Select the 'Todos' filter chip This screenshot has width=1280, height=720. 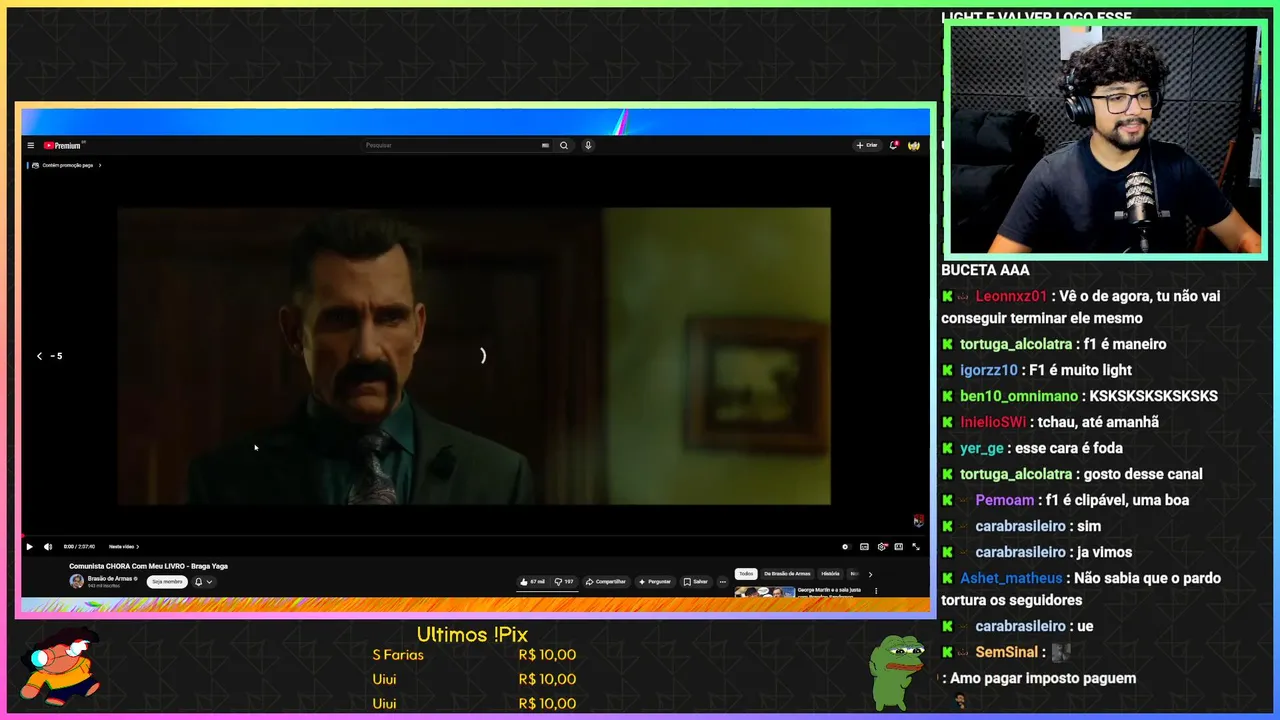coord(746,574)
